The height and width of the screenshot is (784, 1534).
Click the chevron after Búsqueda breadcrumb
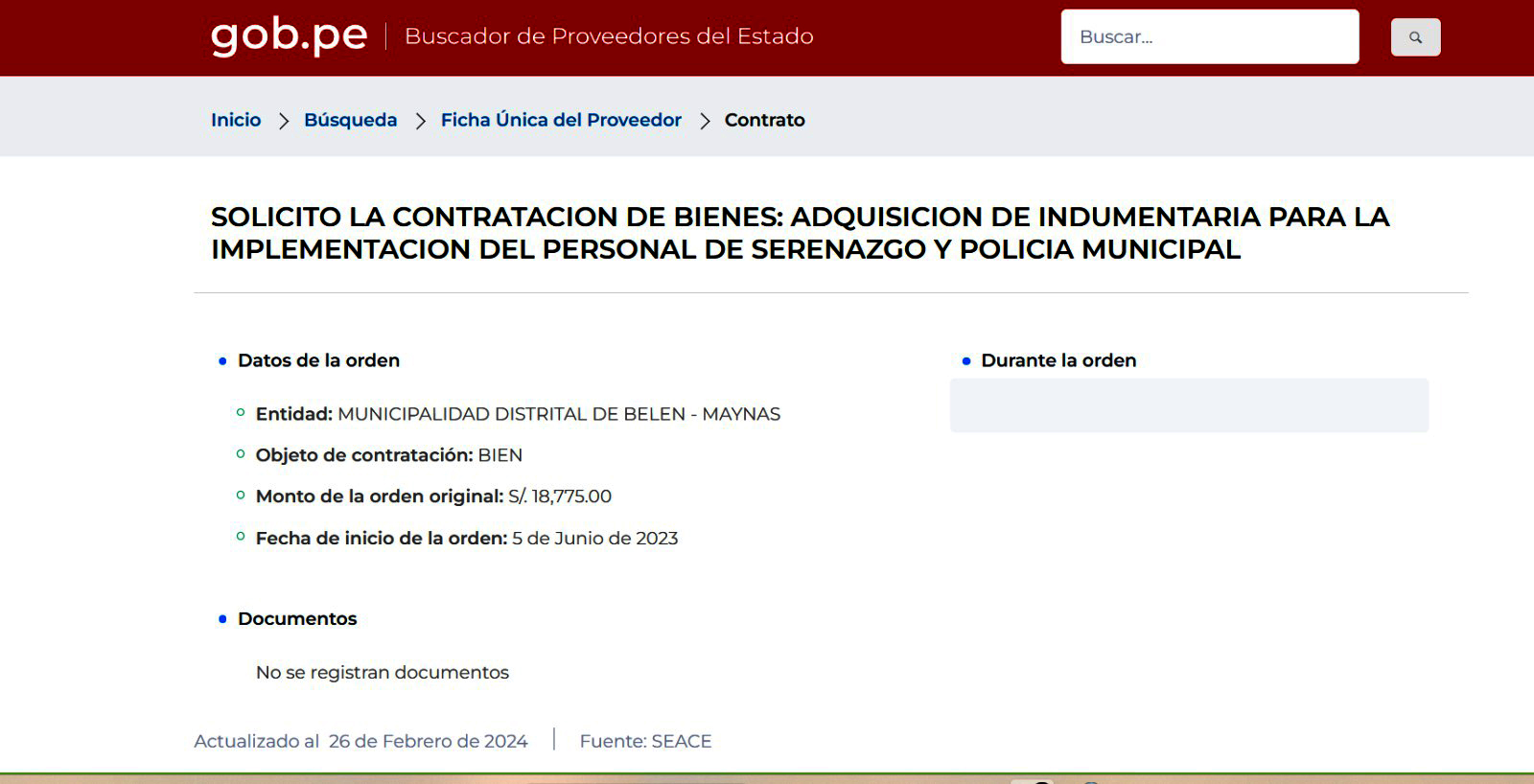[420, 121]
